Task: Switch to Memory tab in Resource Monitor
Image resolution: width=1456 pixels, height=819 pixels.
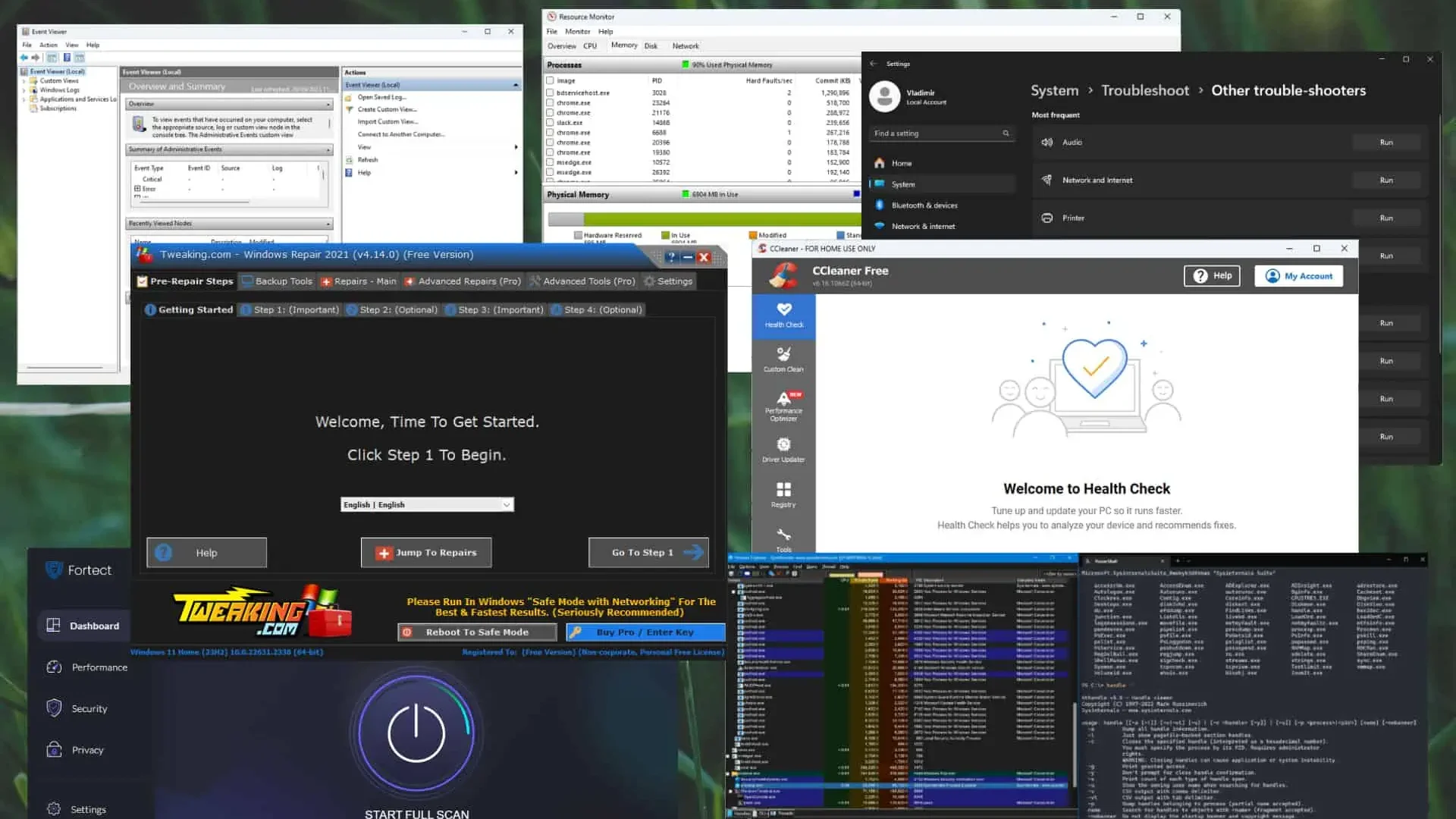Action: pyautogui.click(x=624, y=45)
